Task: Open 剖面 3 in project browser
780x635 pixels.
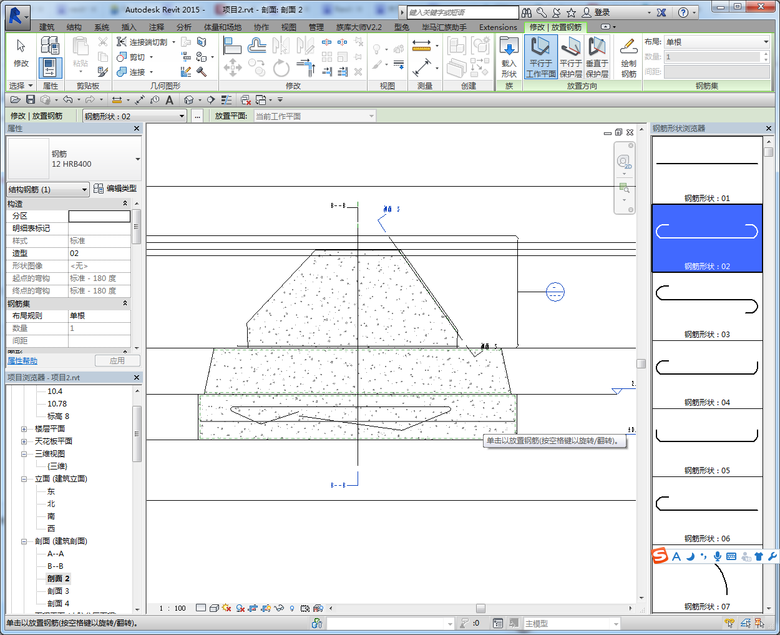Action: coord(58,591)
